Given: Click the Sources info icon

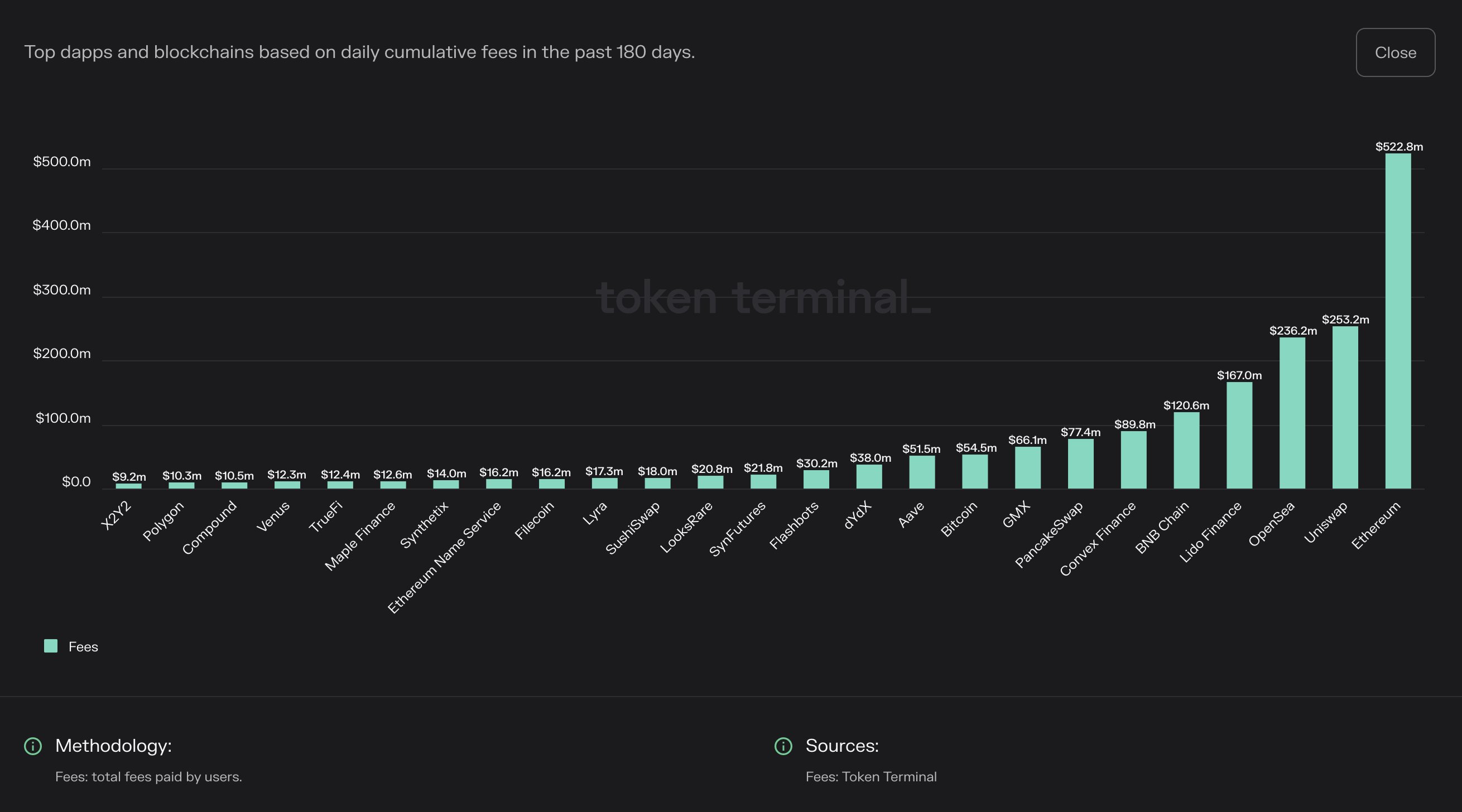Looking at the screenshot, I should click(784, 746).
